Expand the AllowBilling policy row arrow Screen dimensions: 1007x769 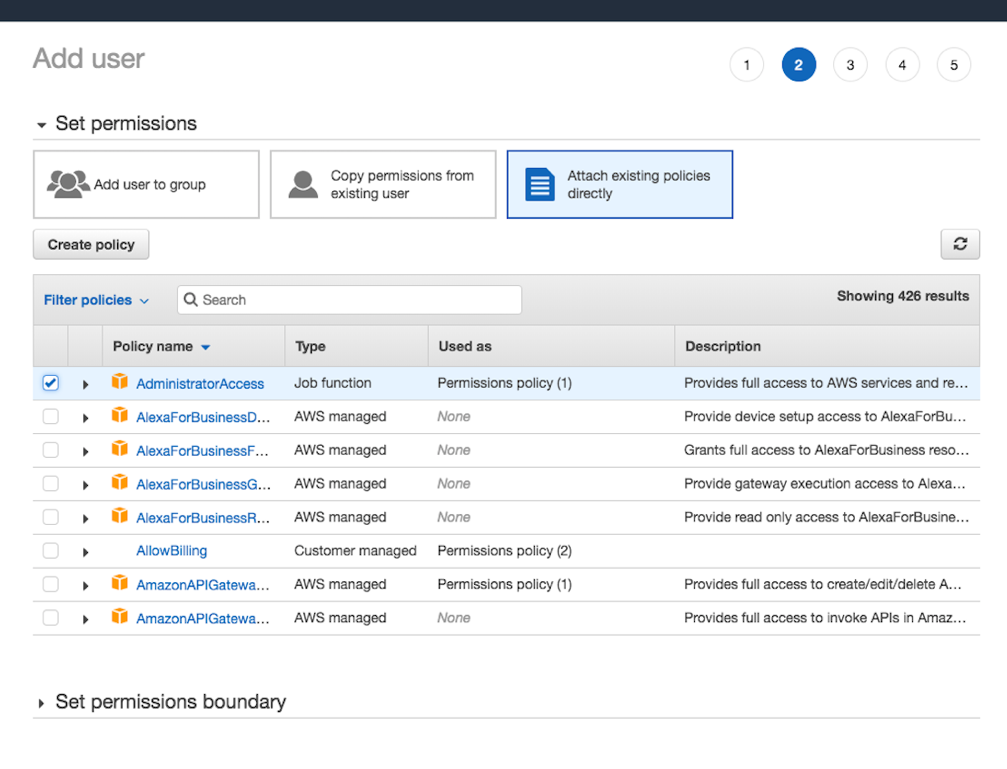point(85,552)
